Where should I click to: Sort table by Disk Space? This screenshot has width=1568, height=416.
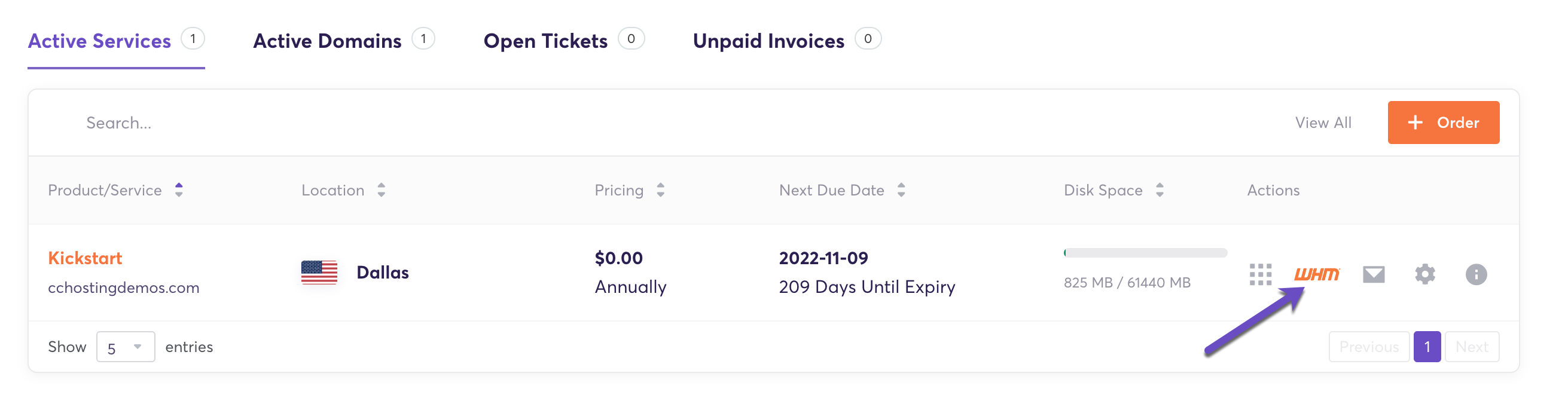point(1160,189)
